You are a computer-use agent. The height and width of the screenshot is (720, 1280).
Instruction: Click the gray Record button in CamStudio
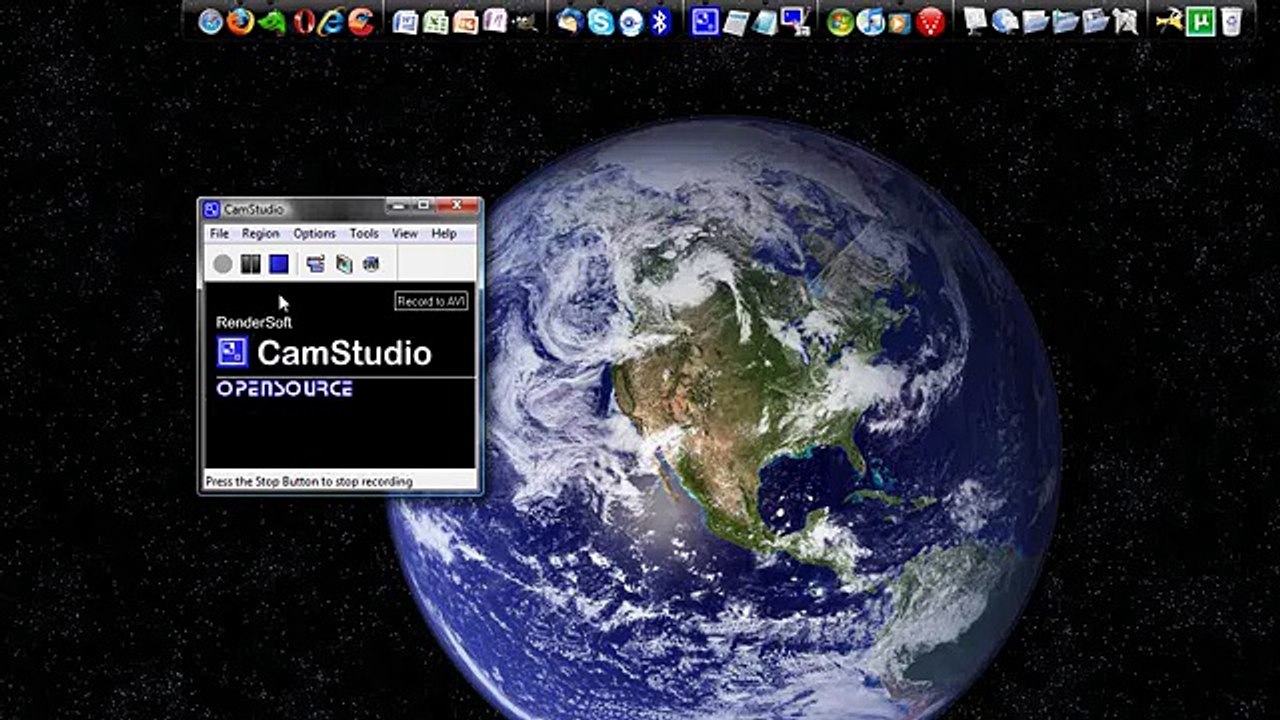(x=223, y=264)
